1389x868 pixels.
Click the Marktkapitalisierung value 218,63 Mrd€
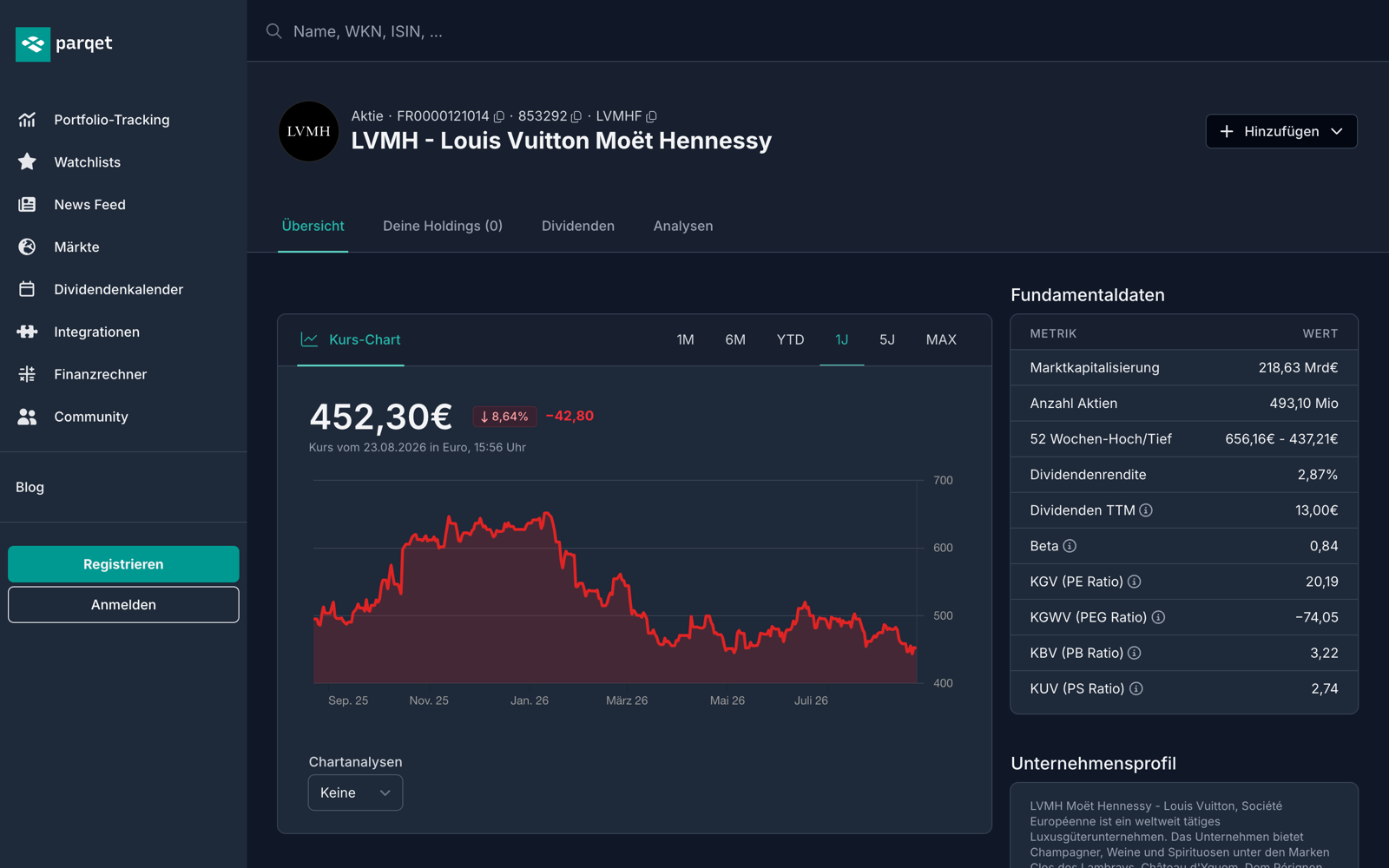click(1298, 368)
